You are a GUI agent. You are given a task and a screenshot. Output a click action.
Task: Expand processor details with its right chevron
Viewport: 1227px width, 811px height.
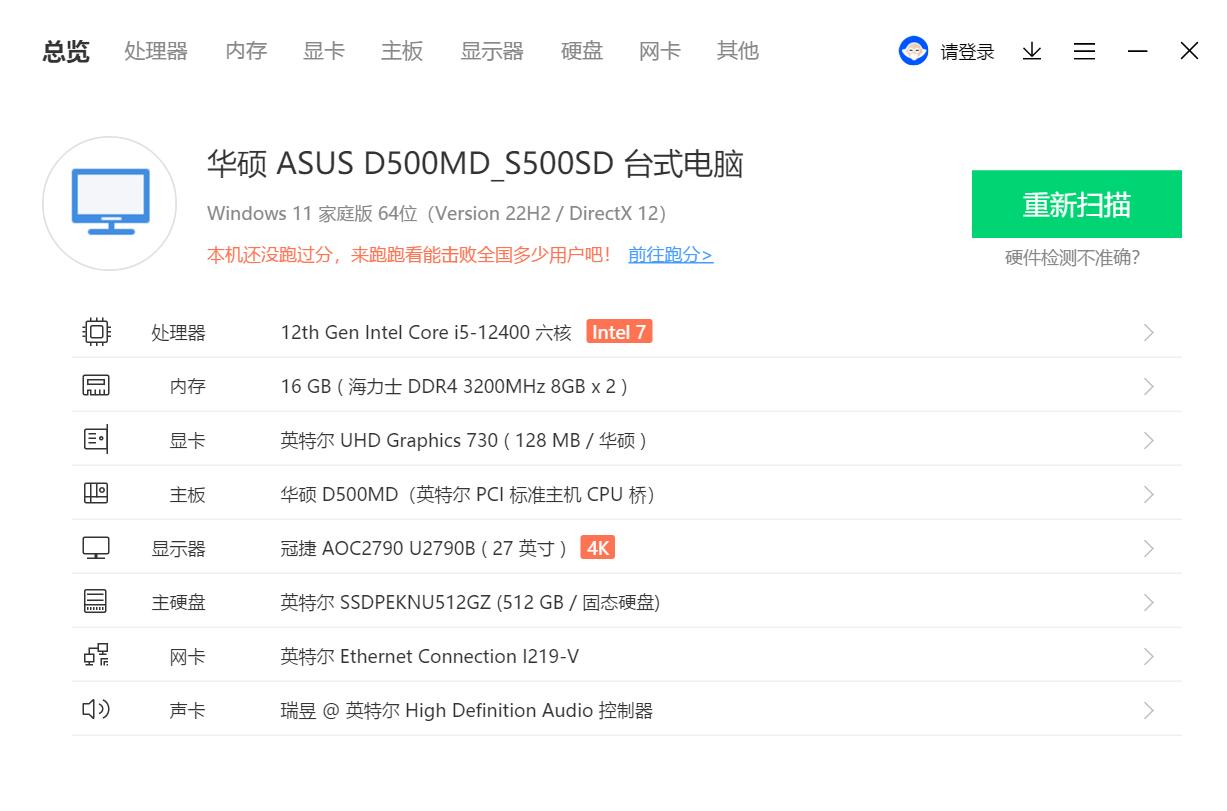point(1148,331)
